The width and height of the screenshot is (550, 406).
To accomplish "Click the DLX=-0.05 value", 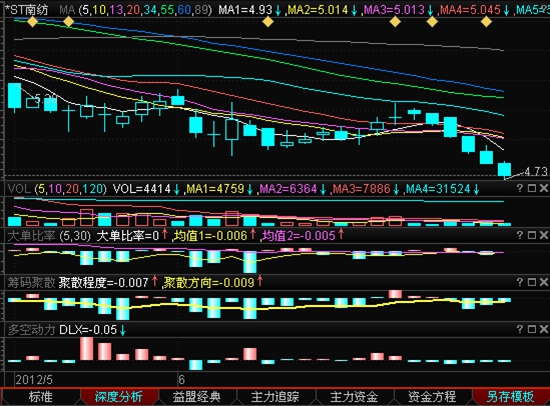I will coord(88,330).
